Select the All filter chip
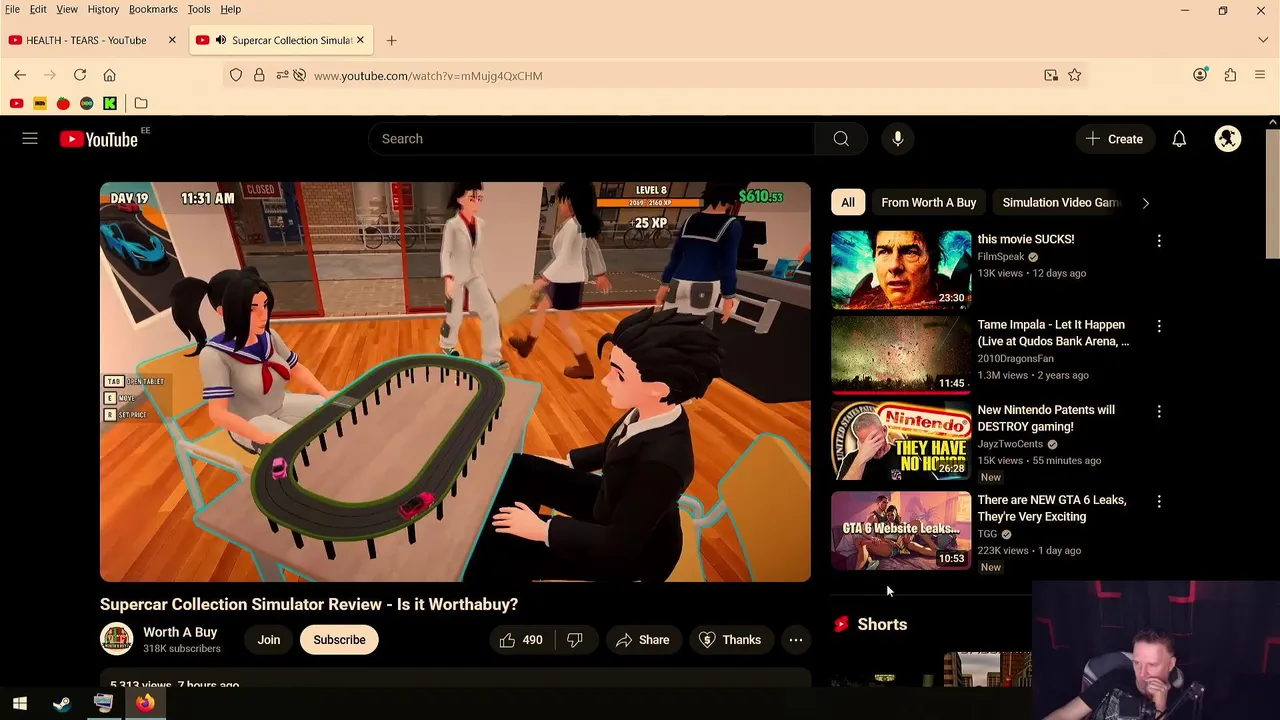 [x=848, y=203]
